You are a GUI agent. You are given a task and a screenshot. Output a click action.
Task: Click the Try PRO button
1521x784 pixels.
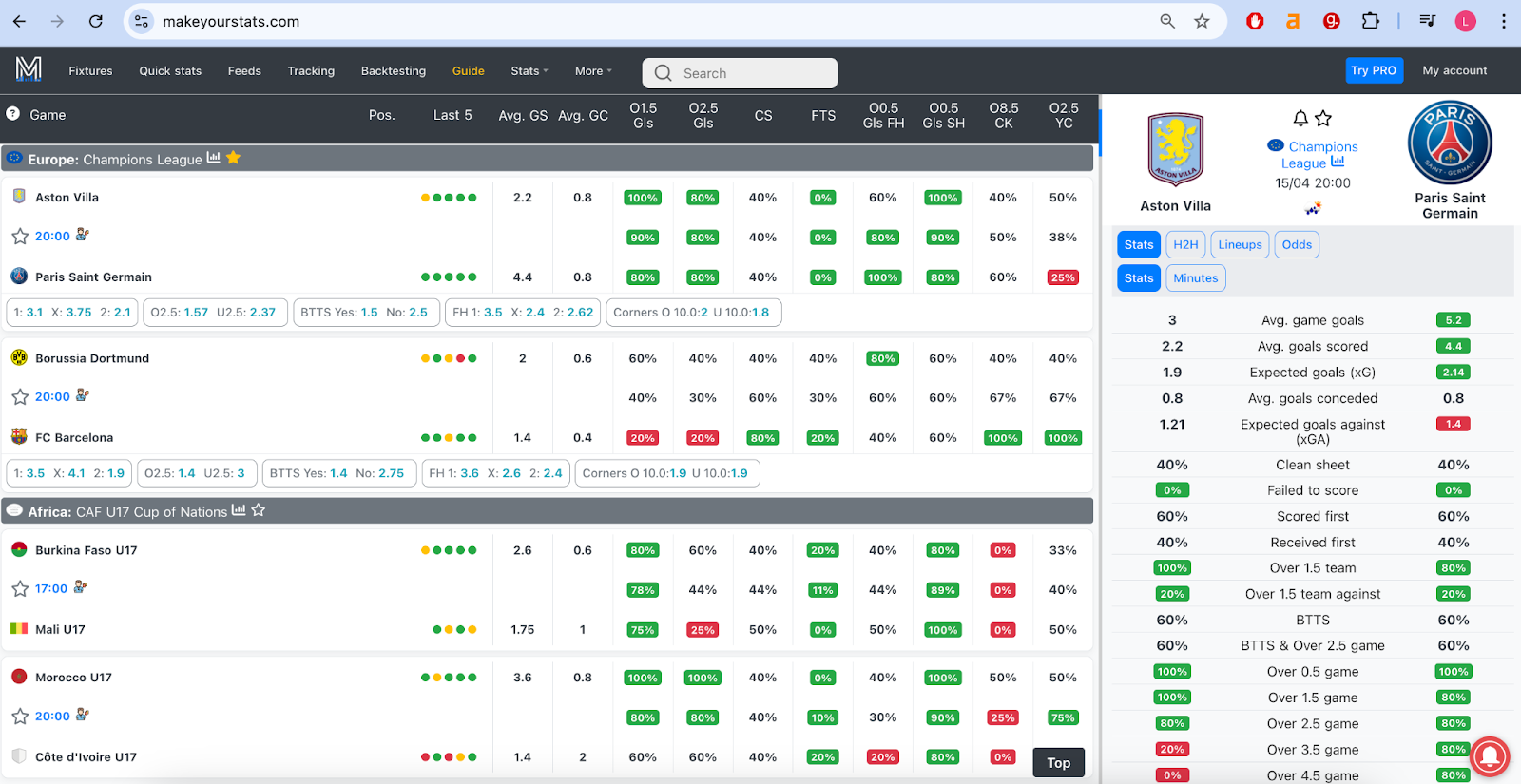(1374, 70)
